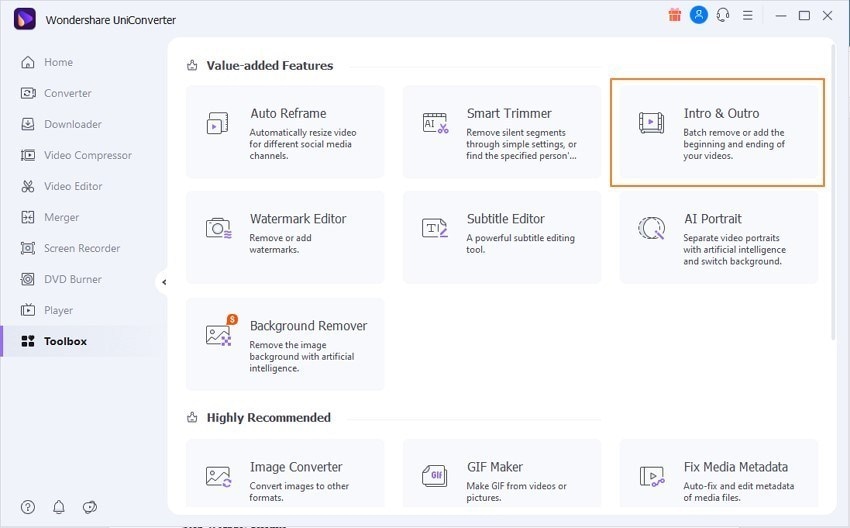This screenshot has height=528, width=850.
Task: Click the gift box icon in title bar
Action: (674, 16)
